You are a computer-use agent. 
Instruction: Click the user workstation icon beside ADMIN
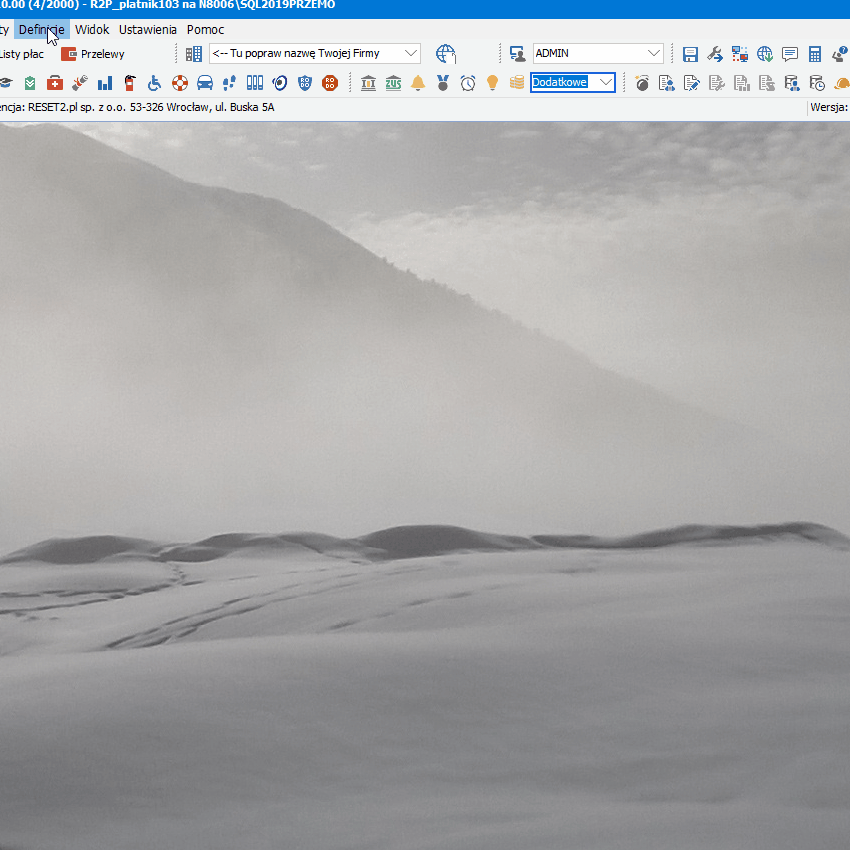tap(518, 54)
